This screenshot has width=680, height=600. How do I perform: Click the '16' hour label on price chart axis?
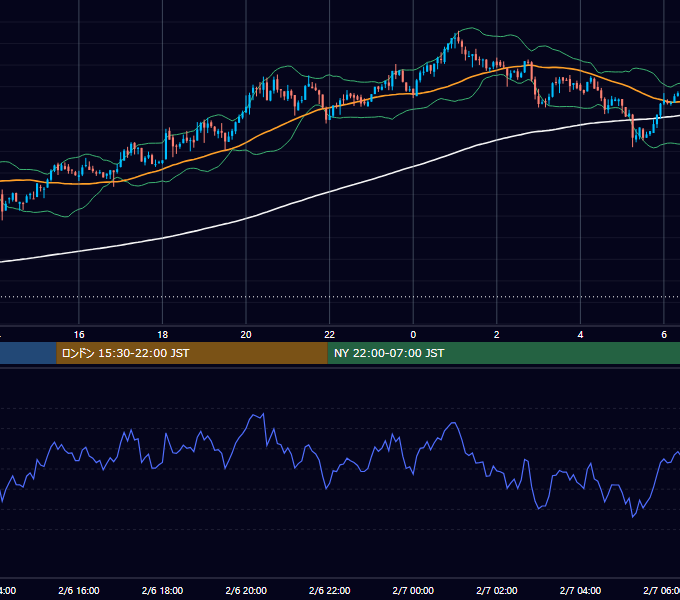pos(79,335)
